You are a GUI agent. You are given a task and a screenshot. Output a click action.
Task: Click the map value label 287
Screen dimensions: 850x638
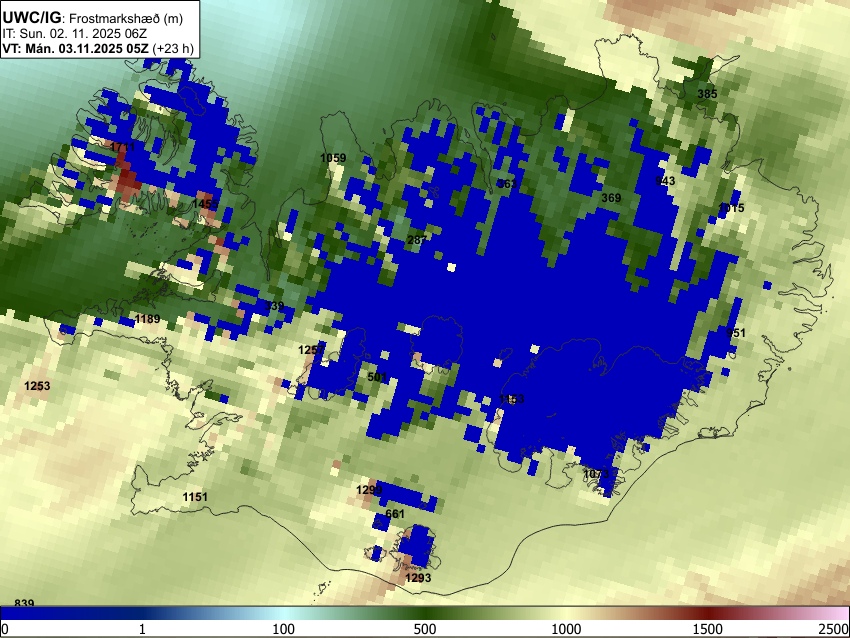coord(416,240)
